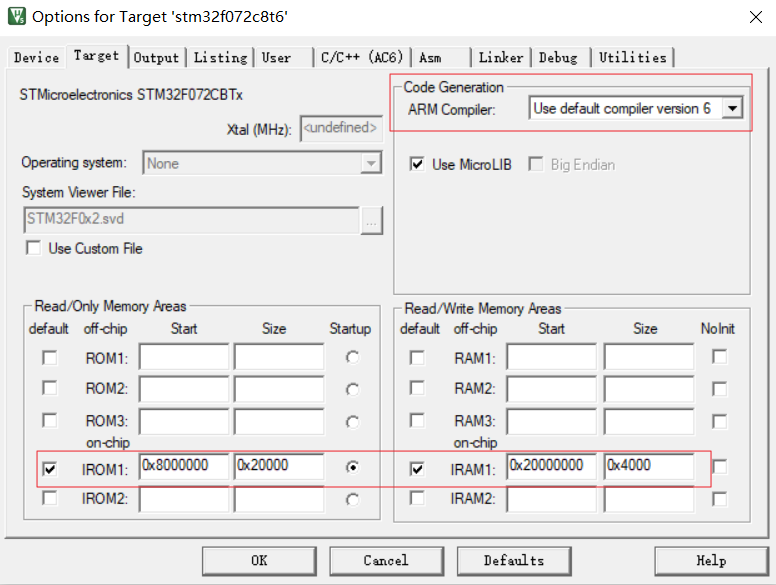Edit the IROM1 Start field 0x8000000
The width and height of the screenshot is (776, 585).
click(184, 466)
